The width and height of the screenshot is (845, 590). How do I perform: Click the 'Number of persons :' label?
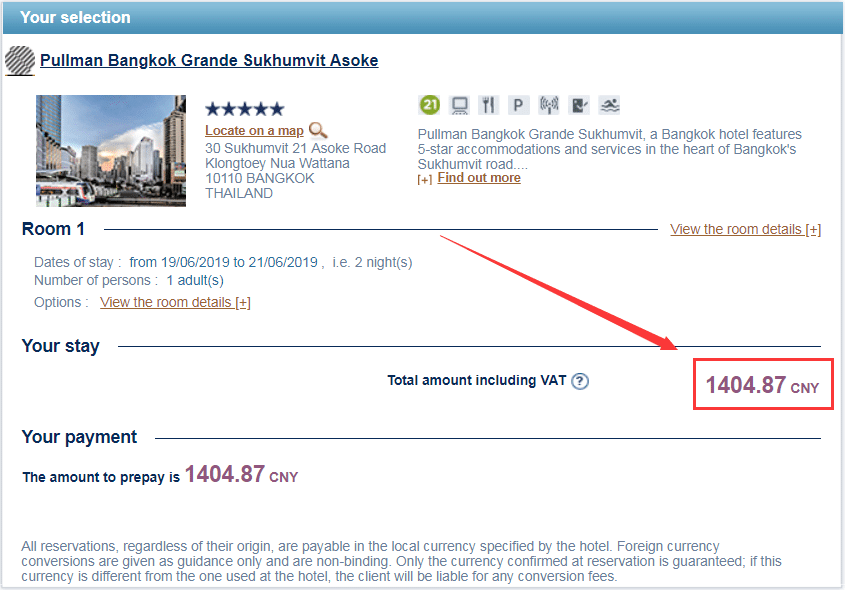click(96, 280)
